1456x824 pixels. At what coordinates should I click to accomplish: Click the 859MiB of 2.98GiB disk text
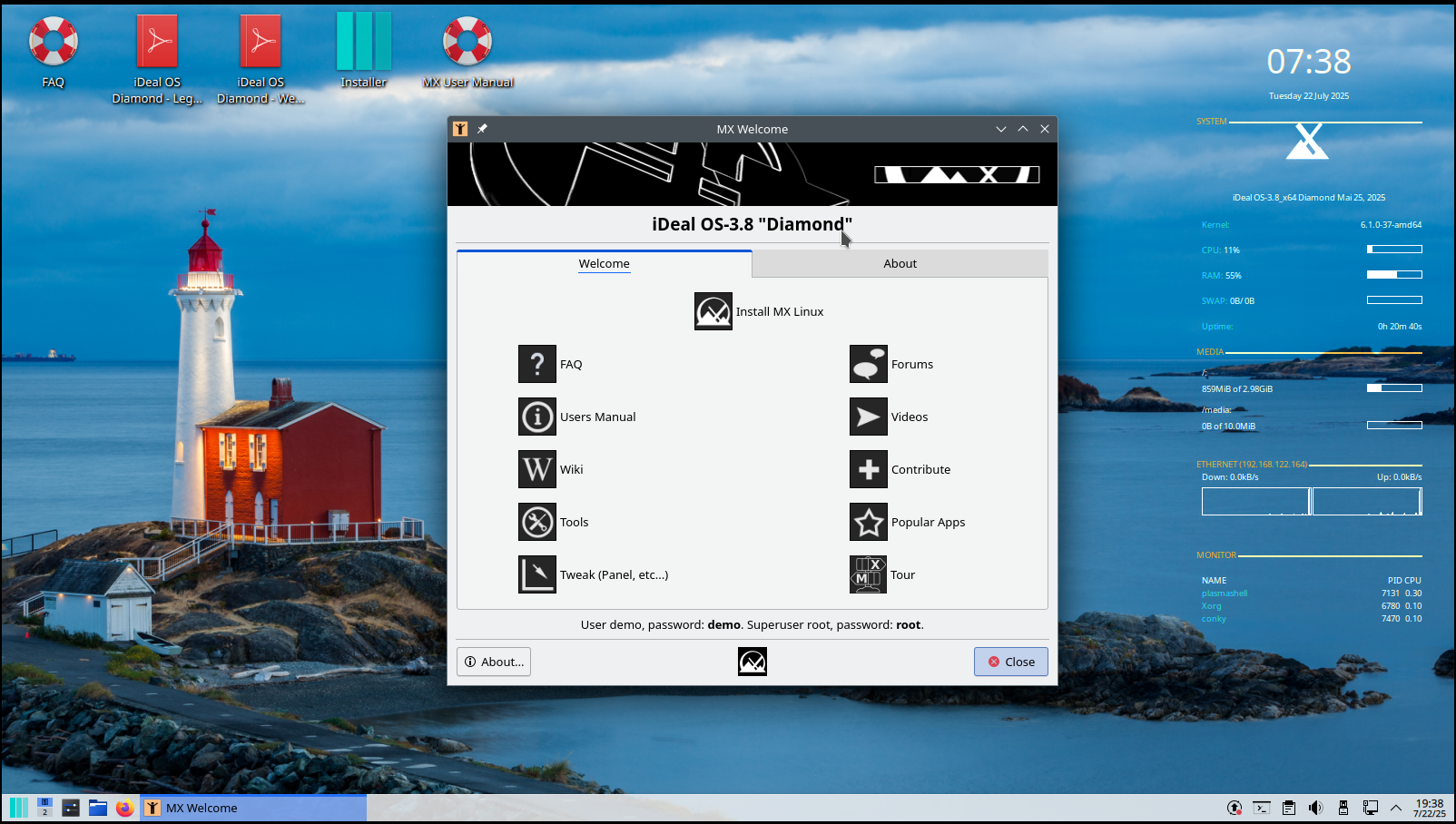(x=1237, y=388)
